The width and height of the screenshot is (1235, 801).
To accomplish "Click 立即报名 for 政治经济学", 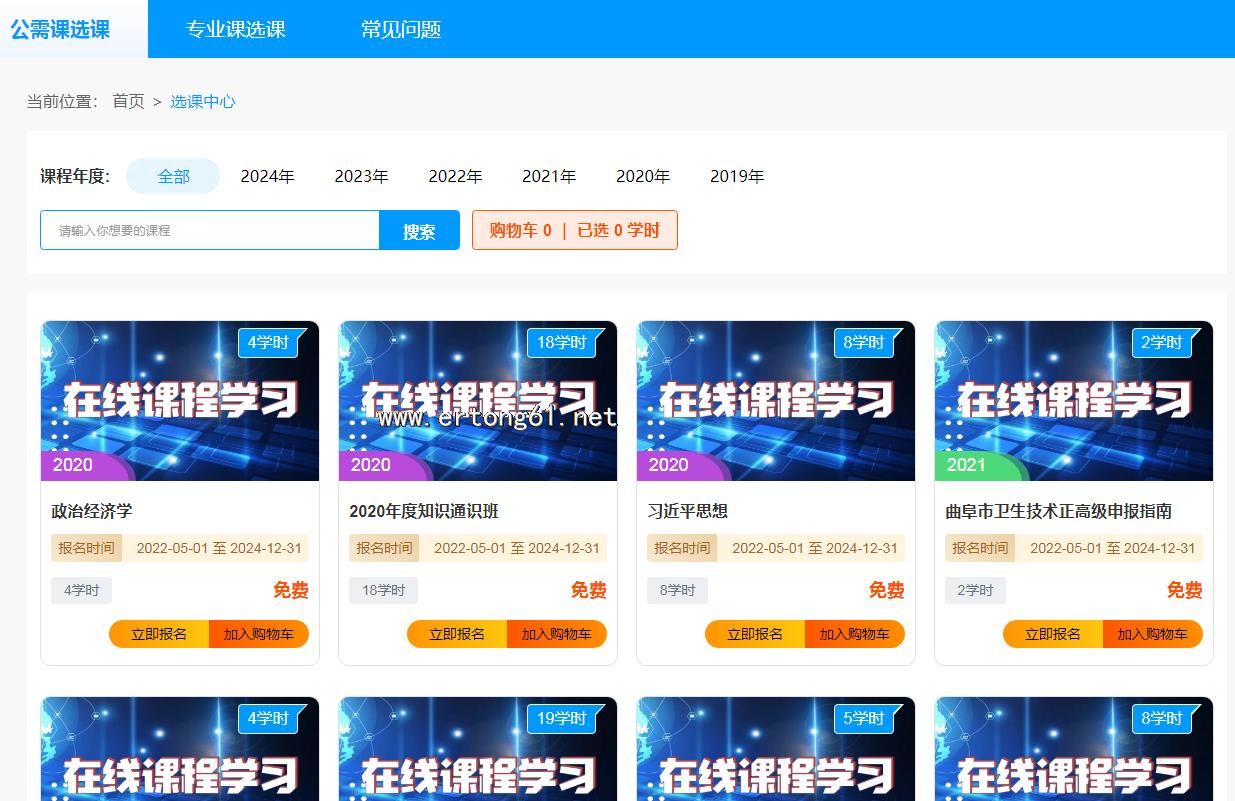I will 159,634.
